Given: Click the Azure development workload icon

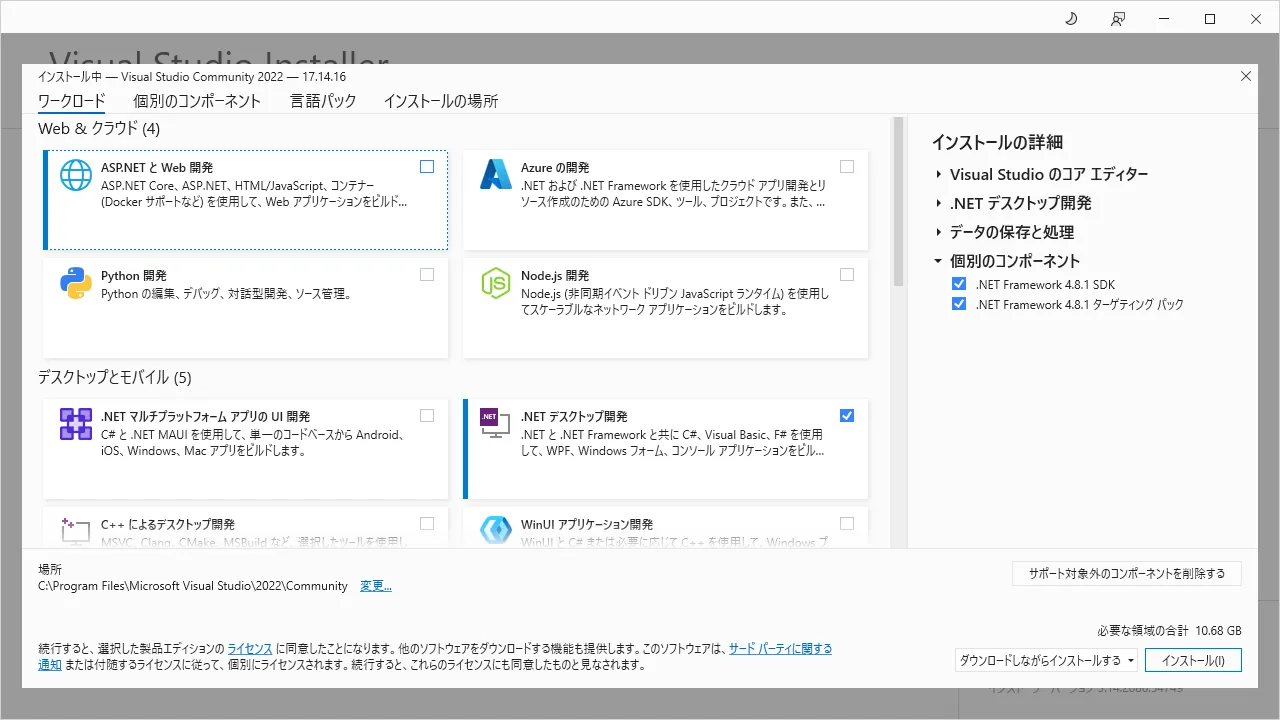Looking at the screenshot, I should tap(496, 175).
